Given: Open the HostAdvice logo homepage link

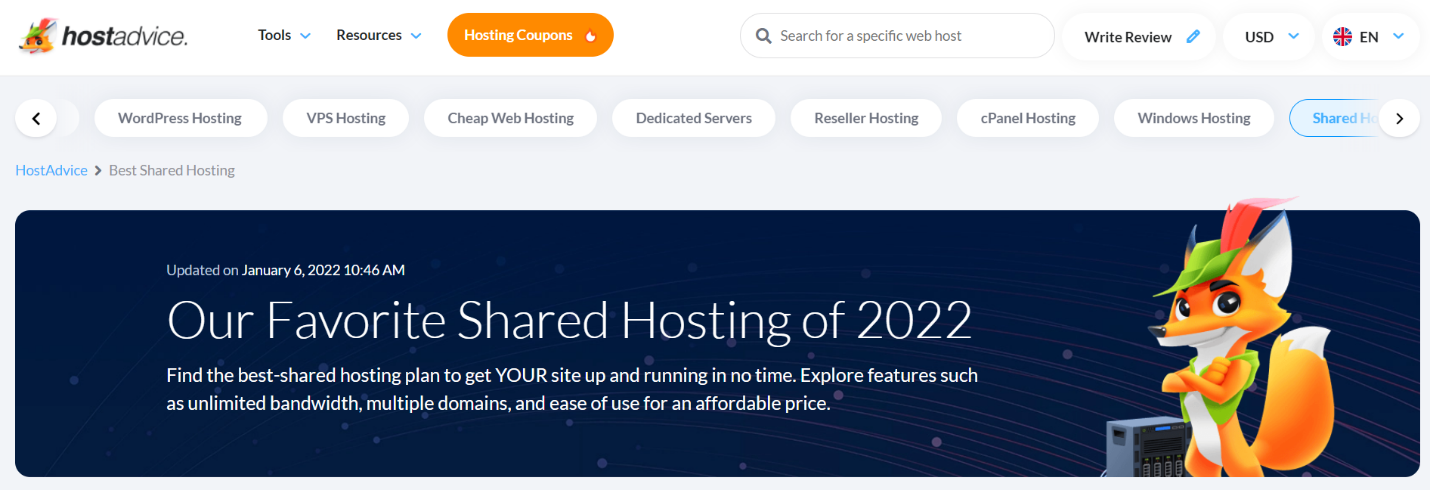Looking at the screenshot, I should pos(103,36).
